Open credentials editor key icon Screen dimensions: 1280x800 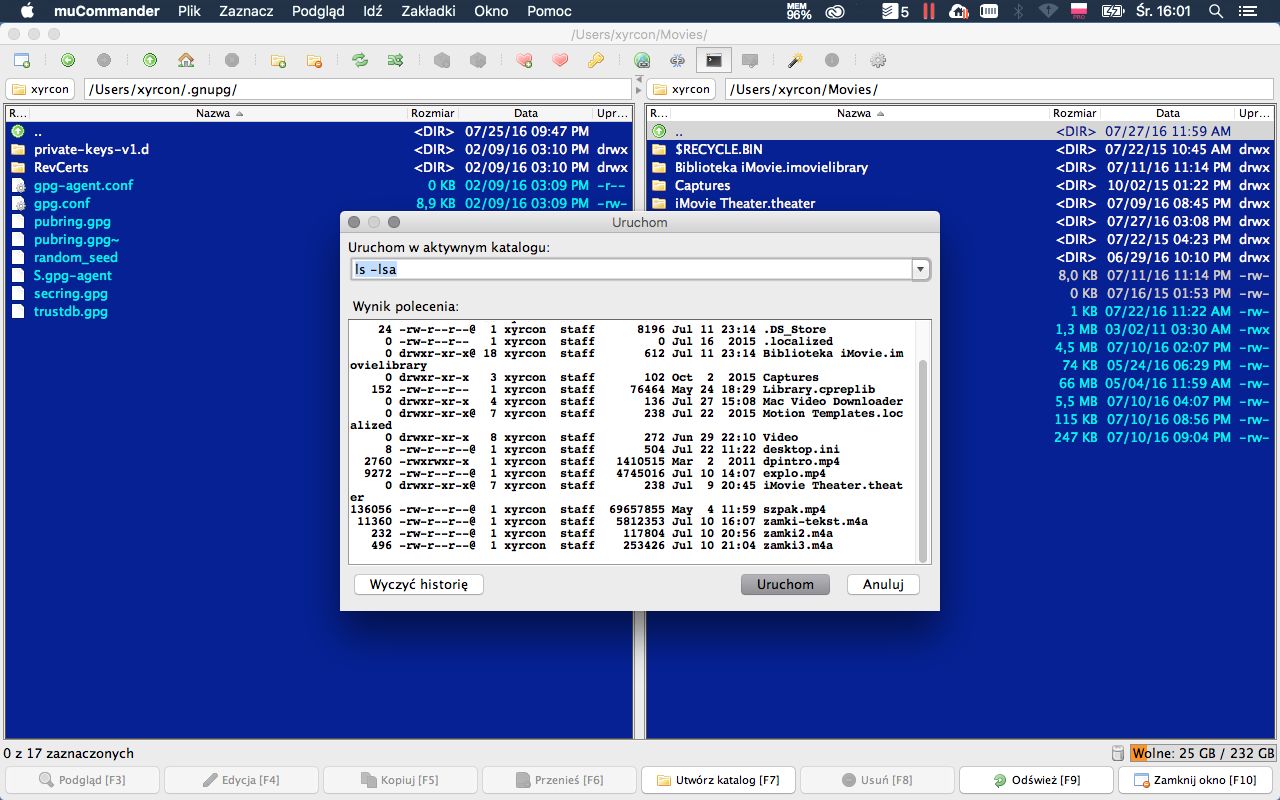coord(596,60)
